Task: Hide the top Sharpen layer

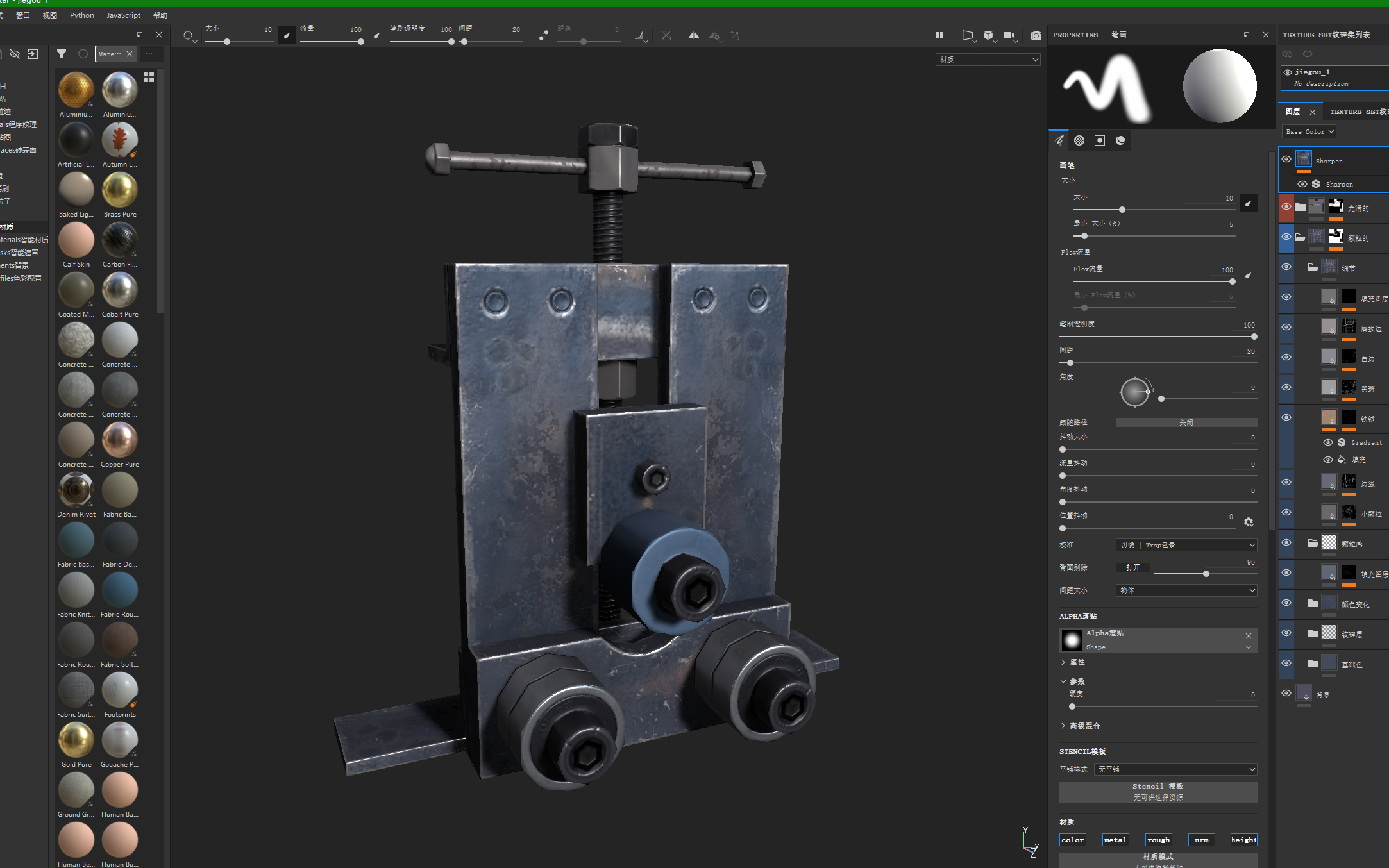Action: 1286,159
